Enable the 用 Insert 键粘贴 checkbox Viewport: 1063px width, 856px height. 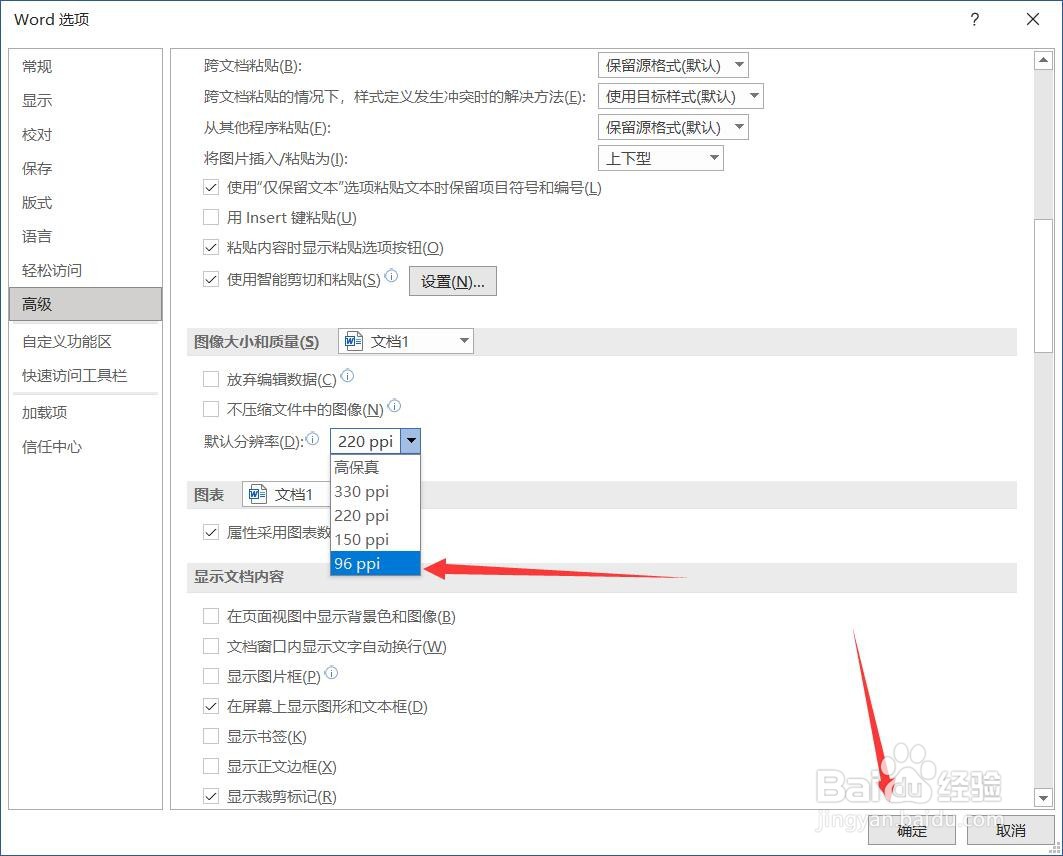tap(211, 217)
